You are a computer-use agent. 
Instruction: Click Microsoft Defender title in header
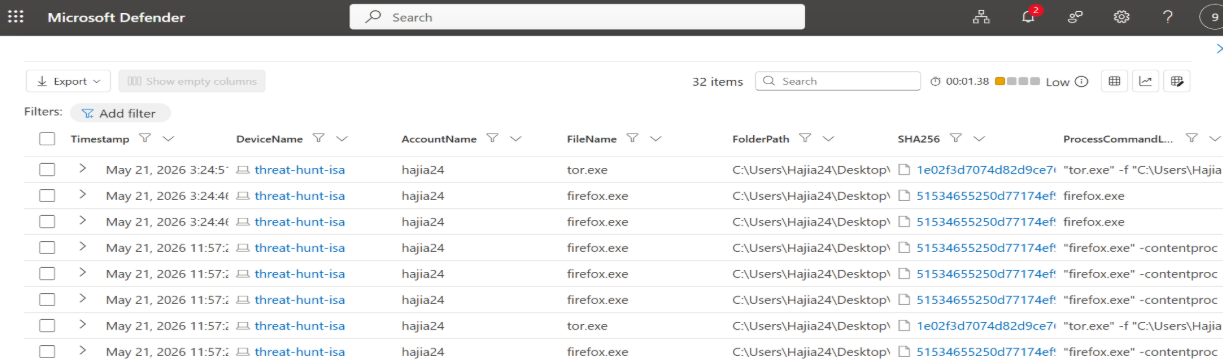116,18
